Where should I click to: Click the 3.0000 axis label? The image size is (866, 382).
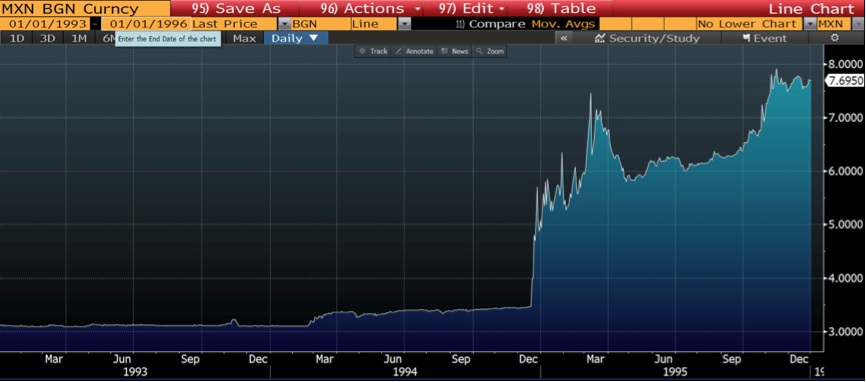pyautogui.click(x=846, y=331)
